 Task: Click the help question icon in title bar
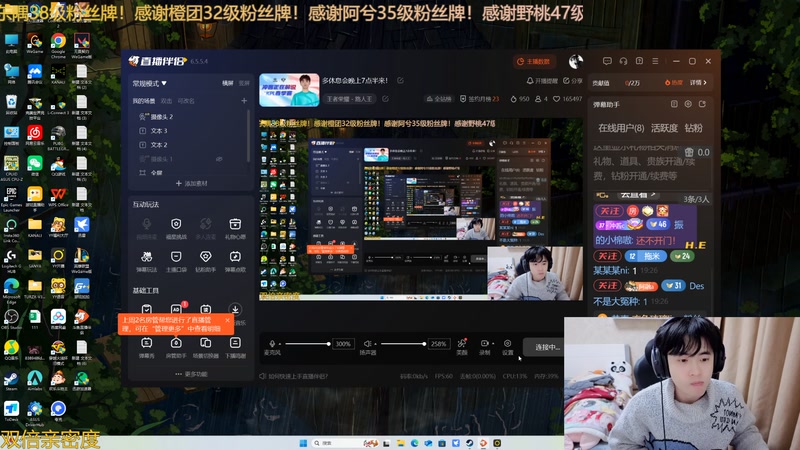tap(639, 61)
